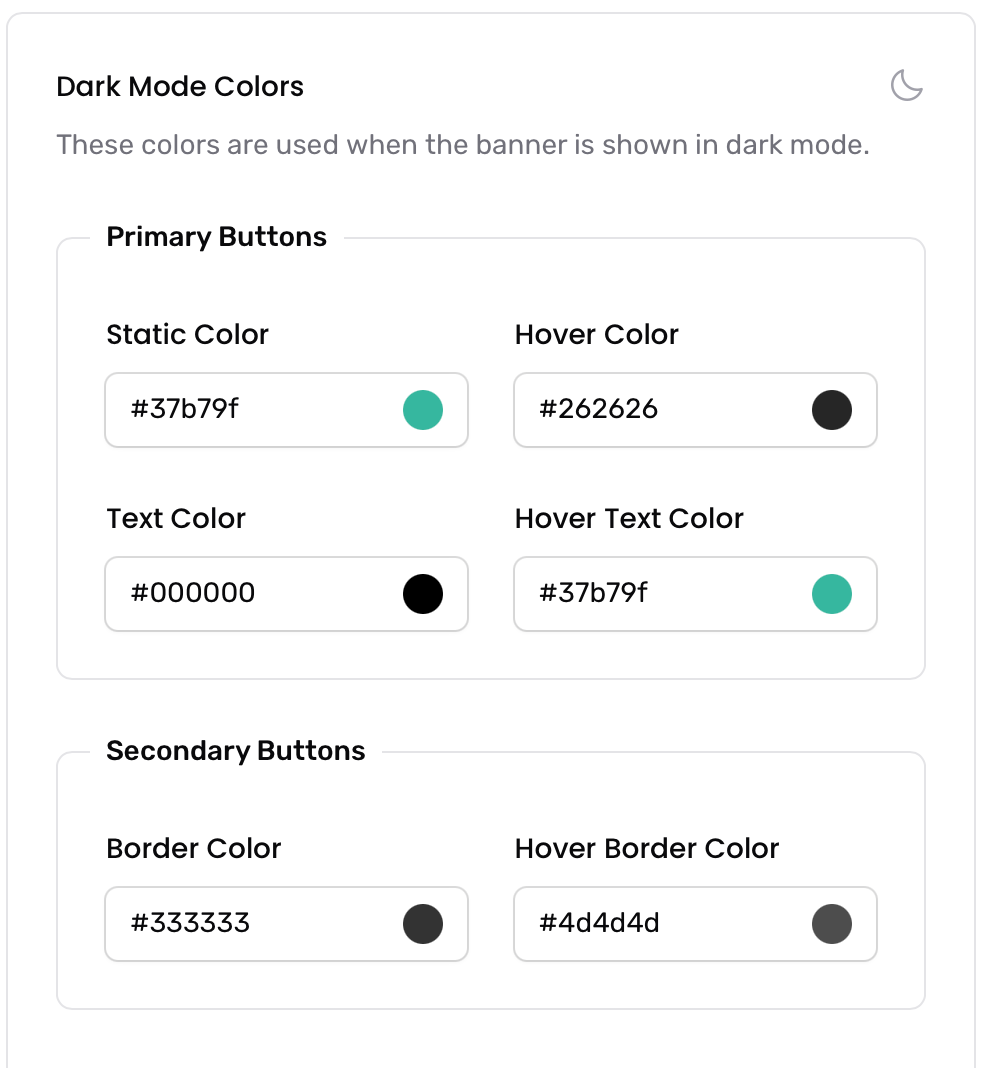The image size is (984, 1068).
Task: Focus the Border Color field #333333
Action: coord(286,924)
